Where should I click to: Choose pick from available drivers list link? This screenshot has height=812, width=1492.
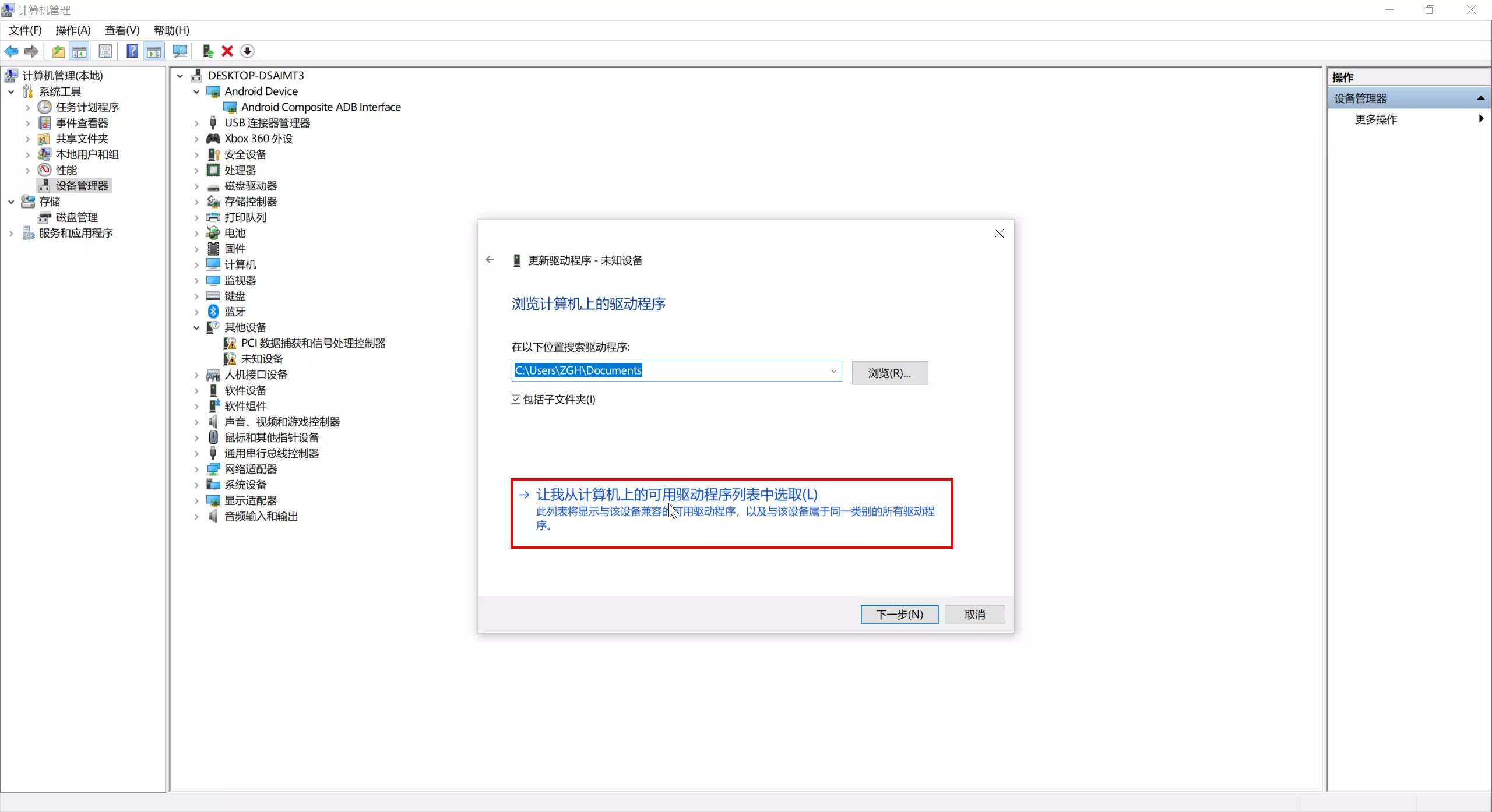click(676, 495)
